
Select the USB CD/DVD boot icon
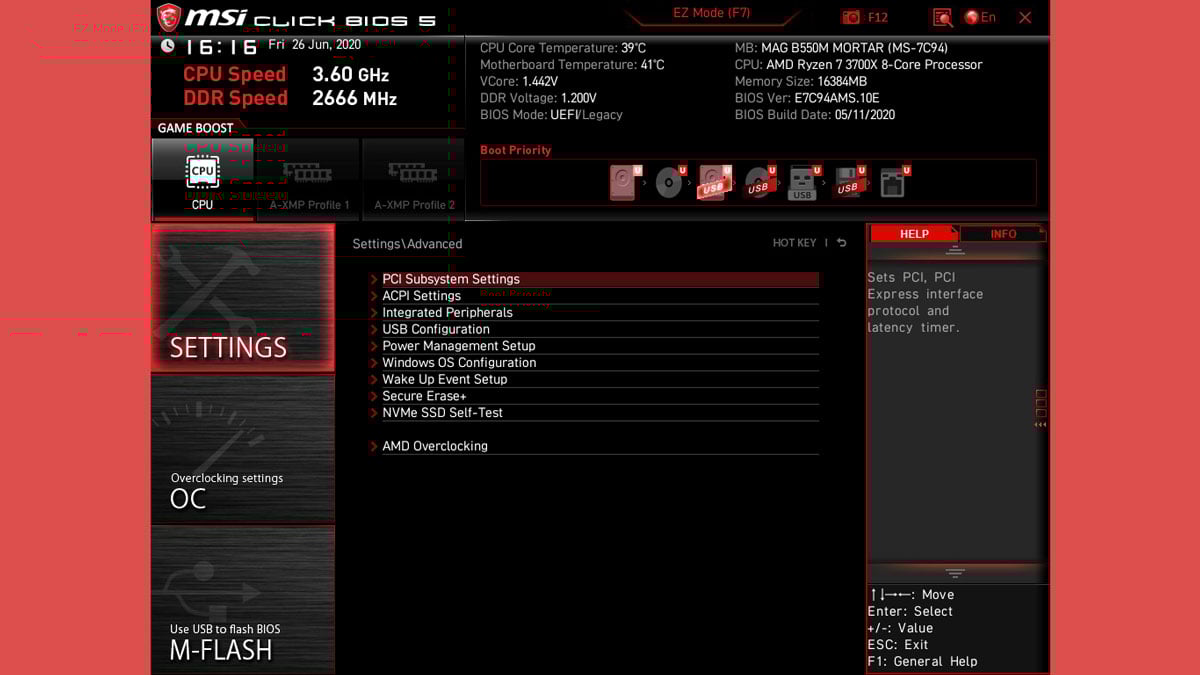point(760,183)
